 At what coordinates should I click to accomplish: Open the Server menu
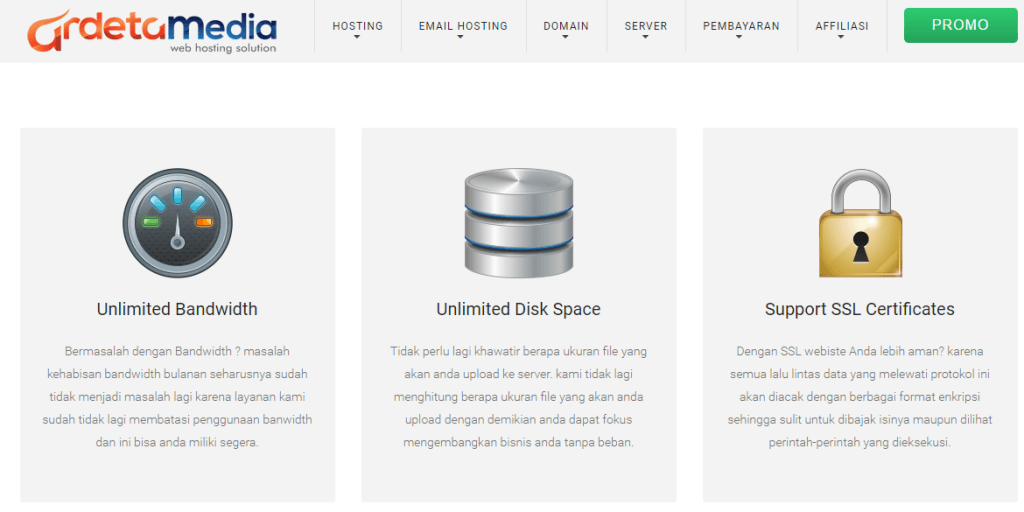point(646,26)
